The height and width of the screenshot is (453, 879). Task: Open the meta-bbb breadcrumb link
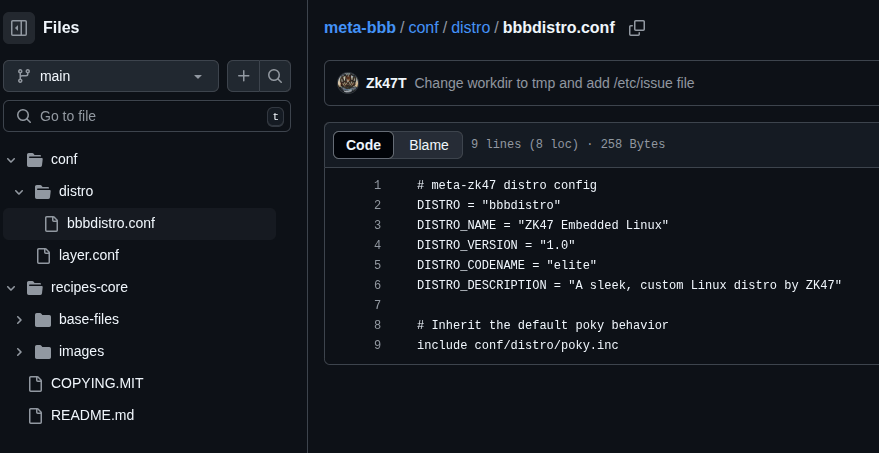click(359, 27)
